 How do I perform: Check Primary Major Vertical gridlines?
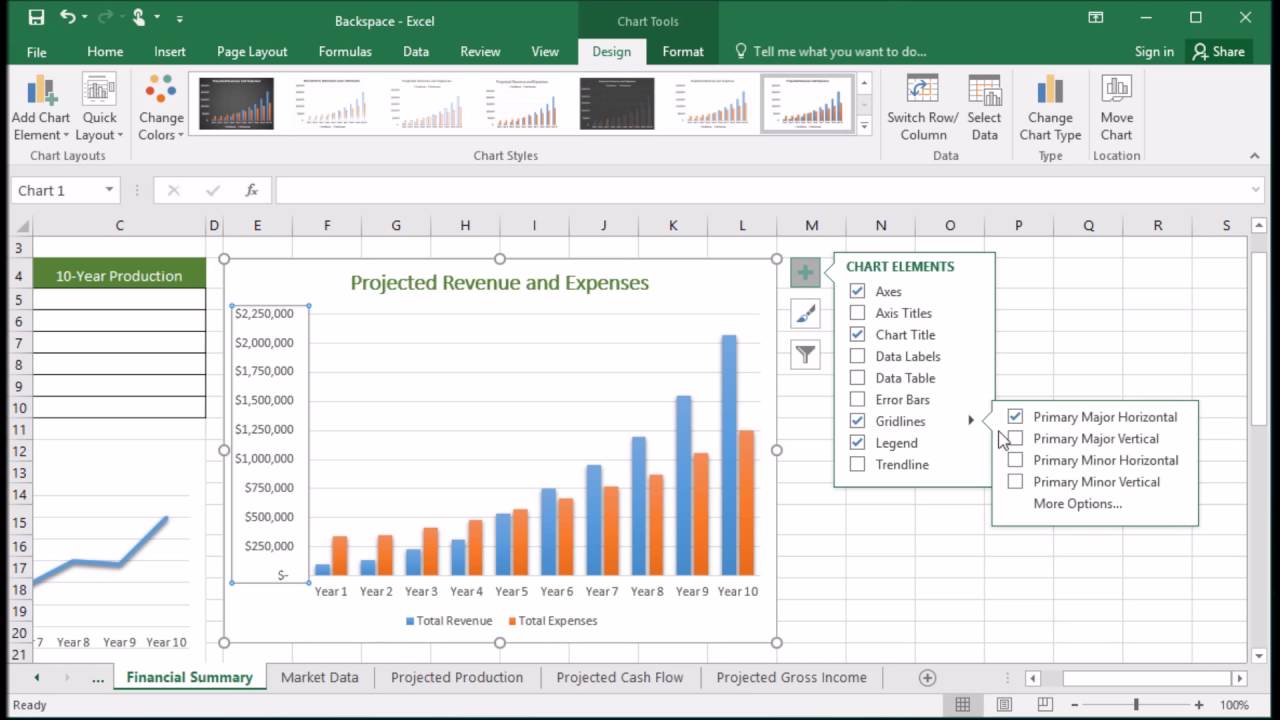(x=1015, y=439)
